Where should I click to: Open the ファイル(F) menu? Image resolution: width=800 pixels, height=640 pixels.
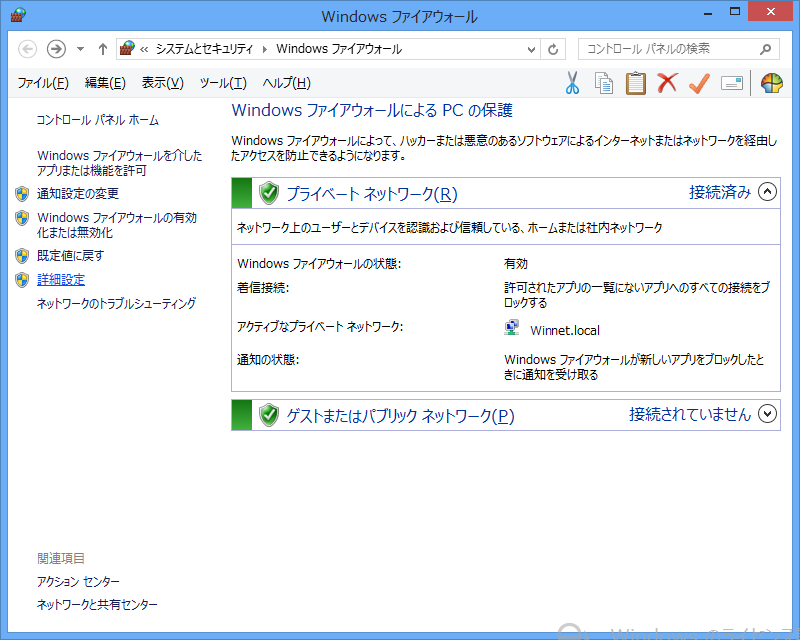(x=43, y=83)
